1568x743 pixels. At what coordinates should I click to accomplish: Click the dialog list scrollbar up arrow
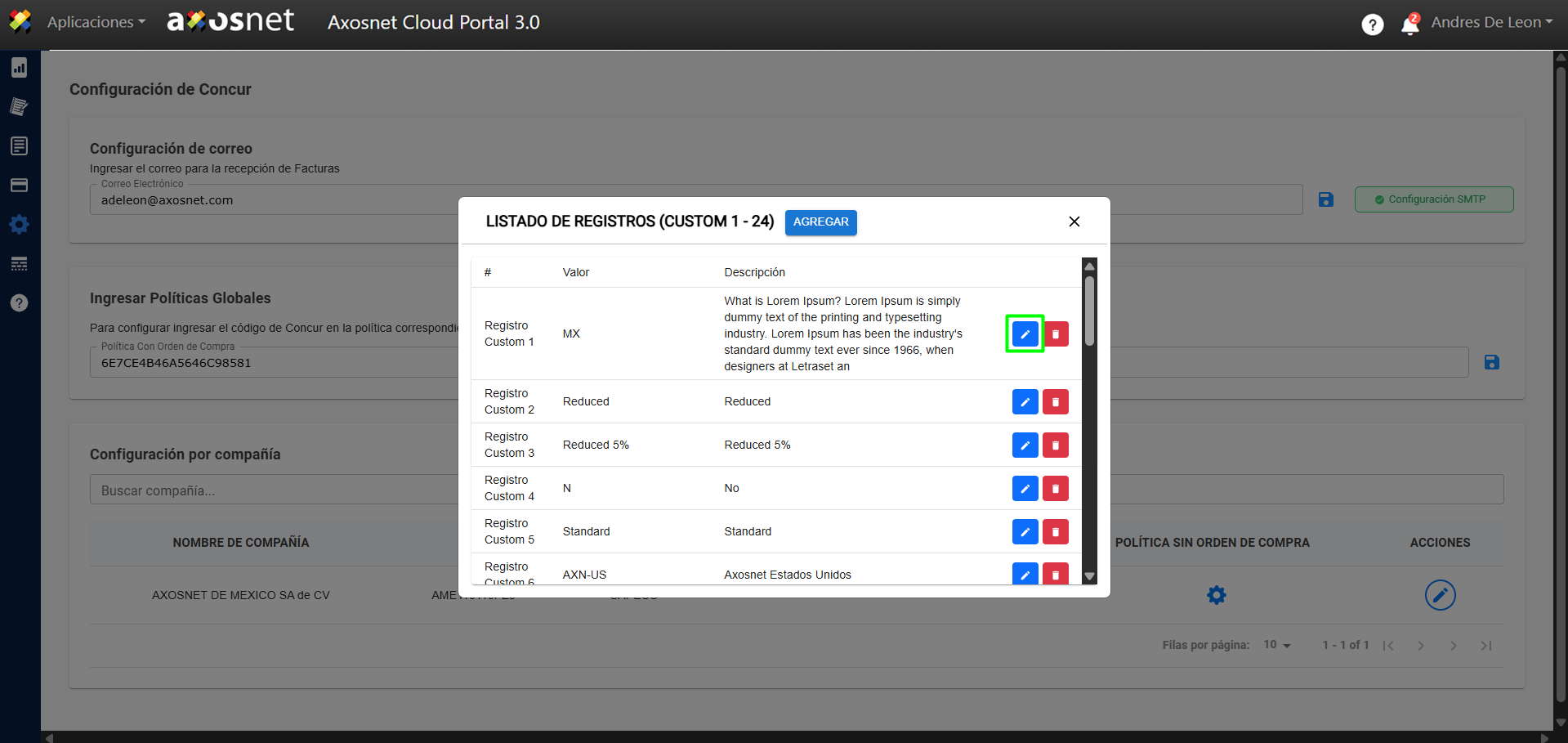[x=1089, y=266]
